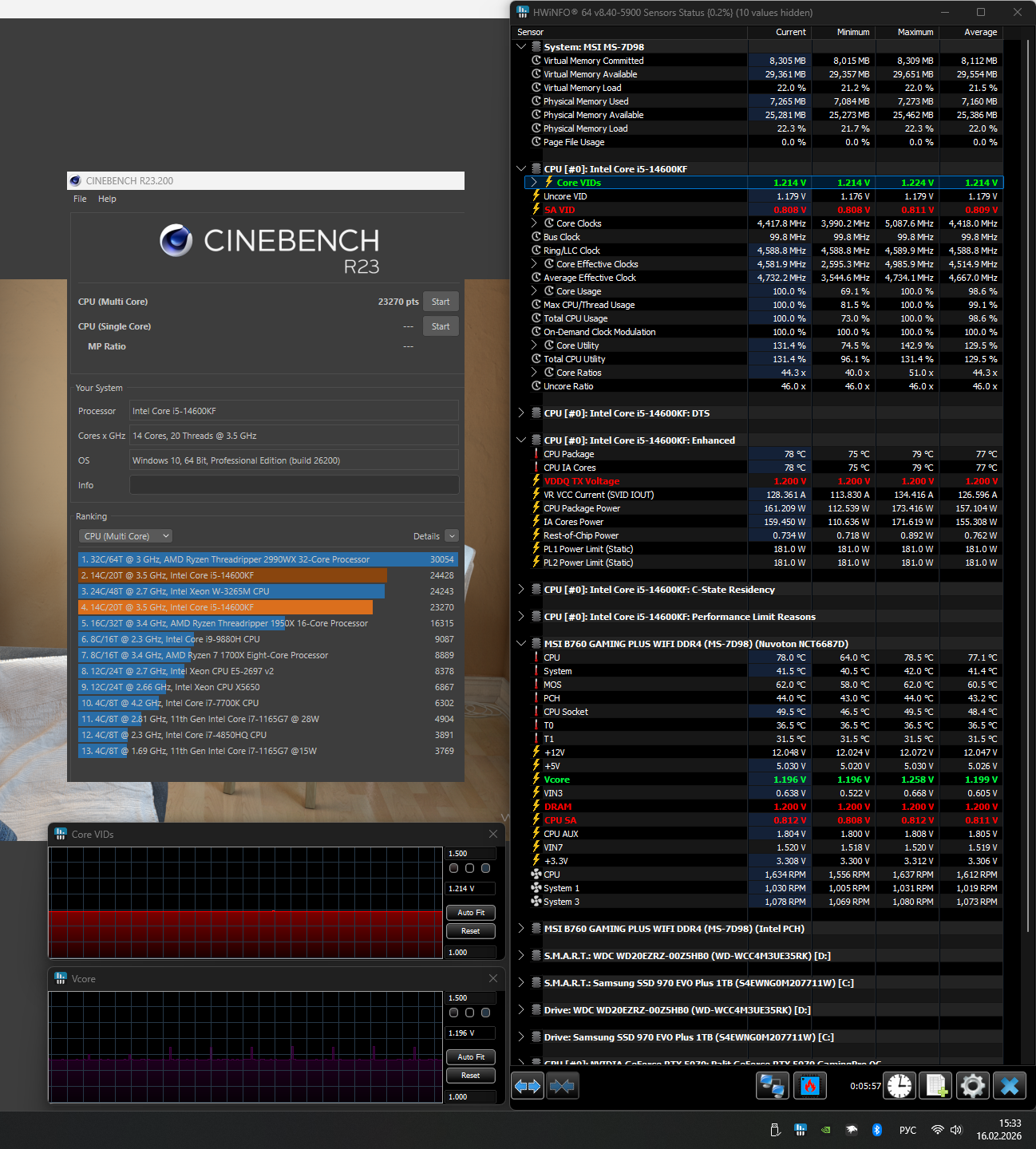Click Reset in the Vcore graph
Viewport: 1036px width, 1149px height.
(x=471, y=1076)
